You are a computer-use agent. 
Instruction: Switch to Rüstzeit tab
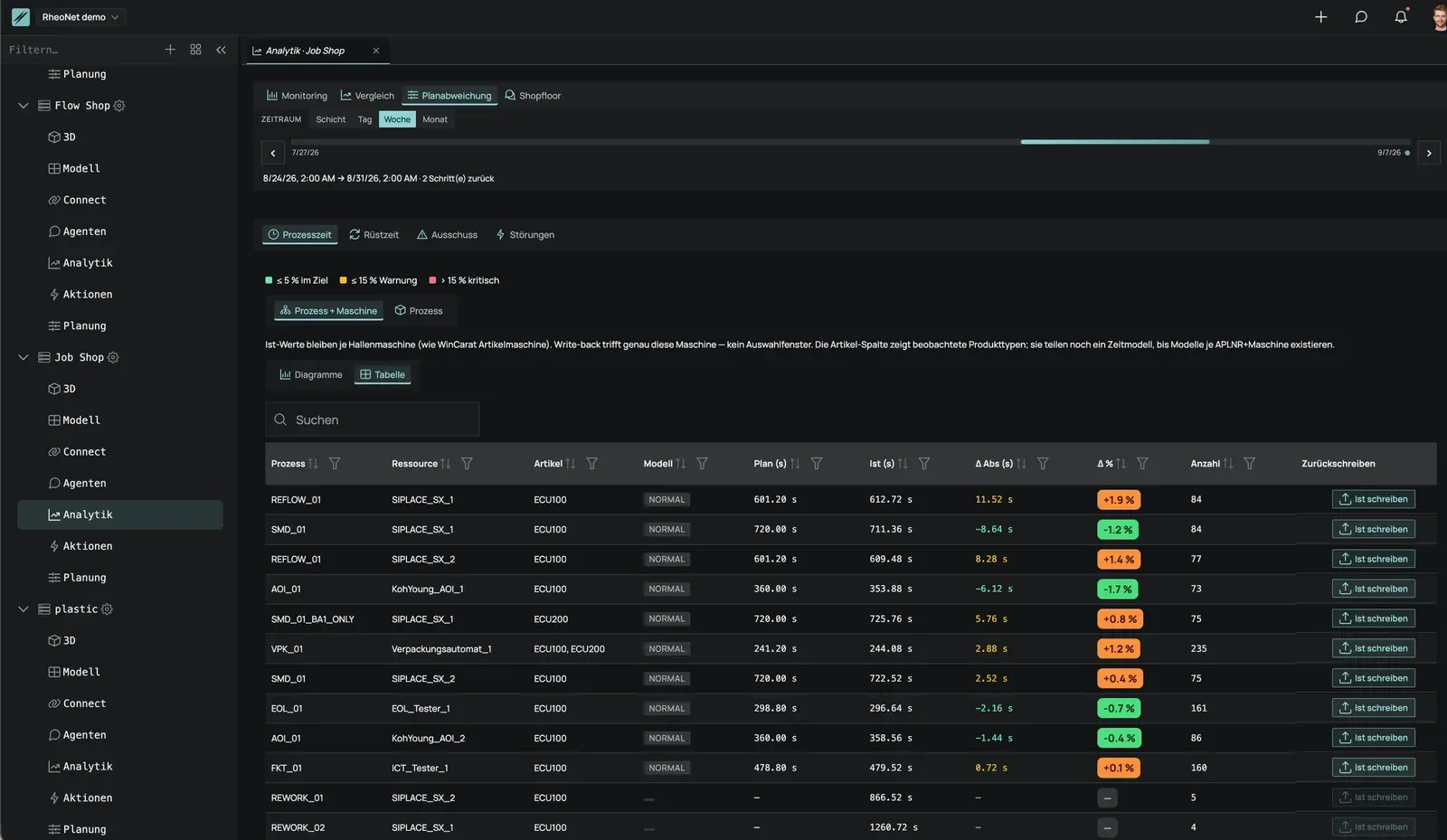tap(374, 235)
